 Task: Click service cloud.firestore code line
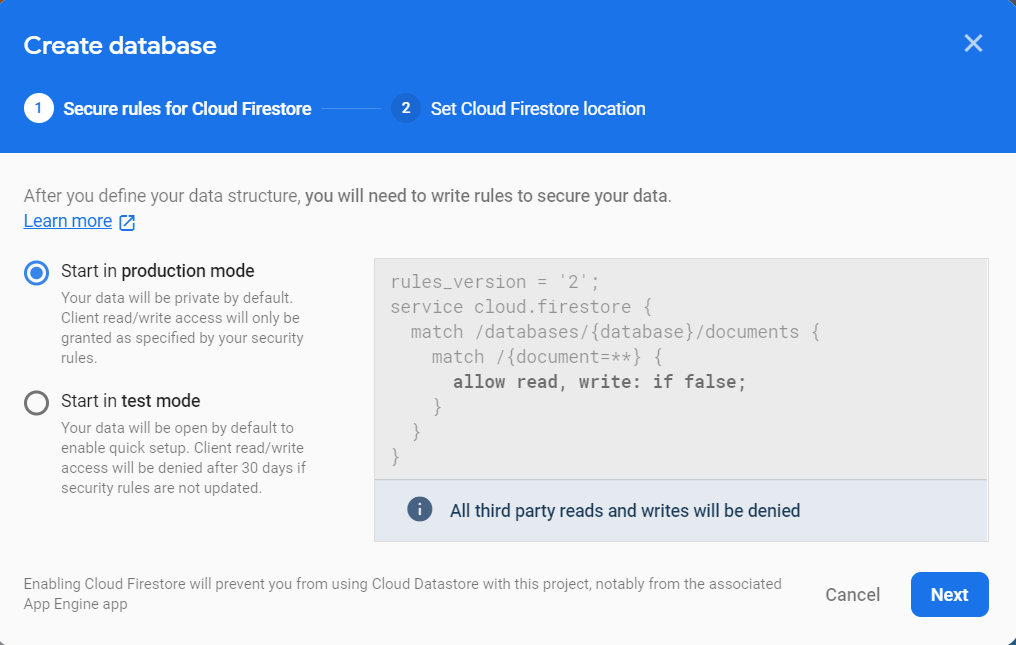tap(520, 307)
